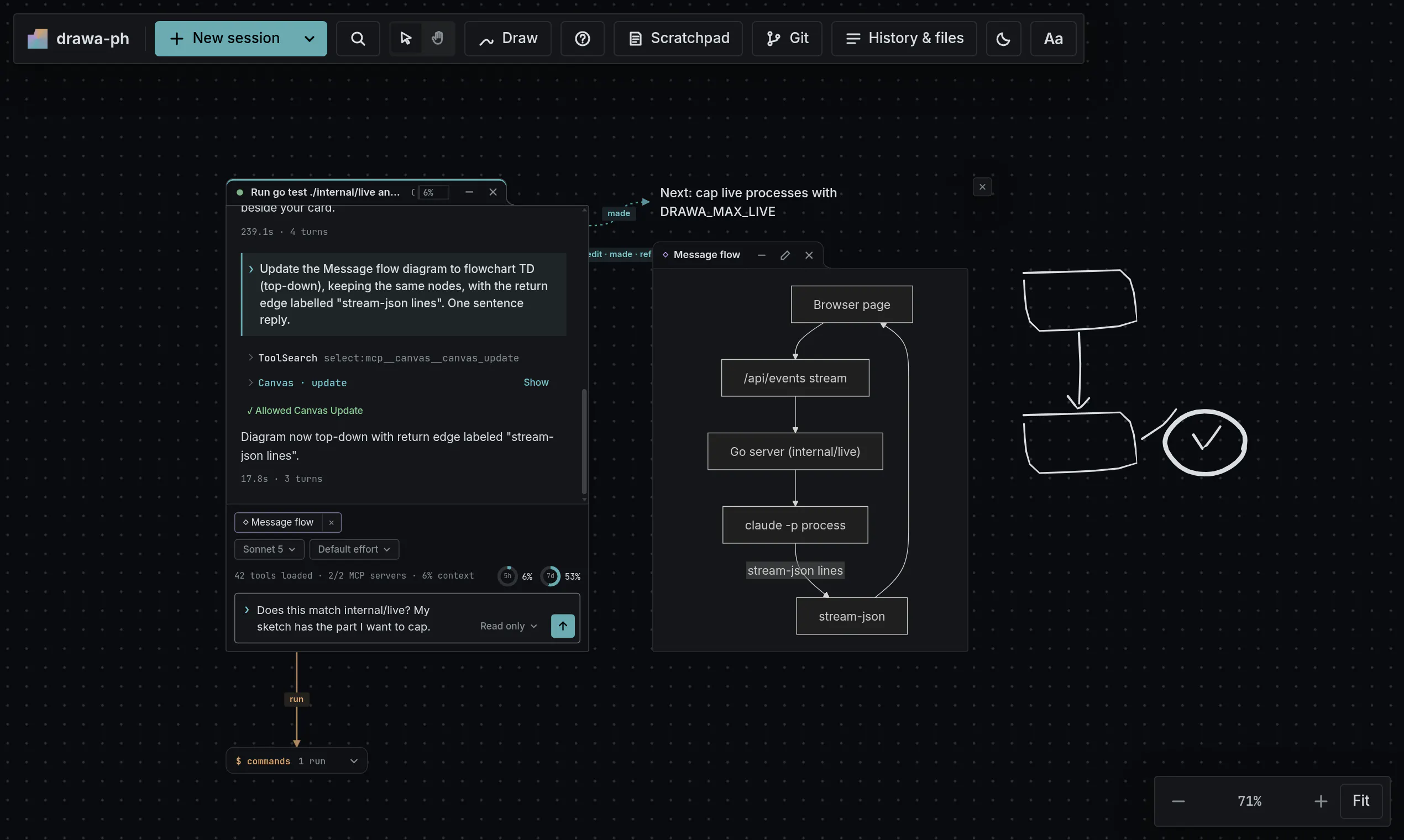Toggle dark mode moon icon

pos(1003,39)
